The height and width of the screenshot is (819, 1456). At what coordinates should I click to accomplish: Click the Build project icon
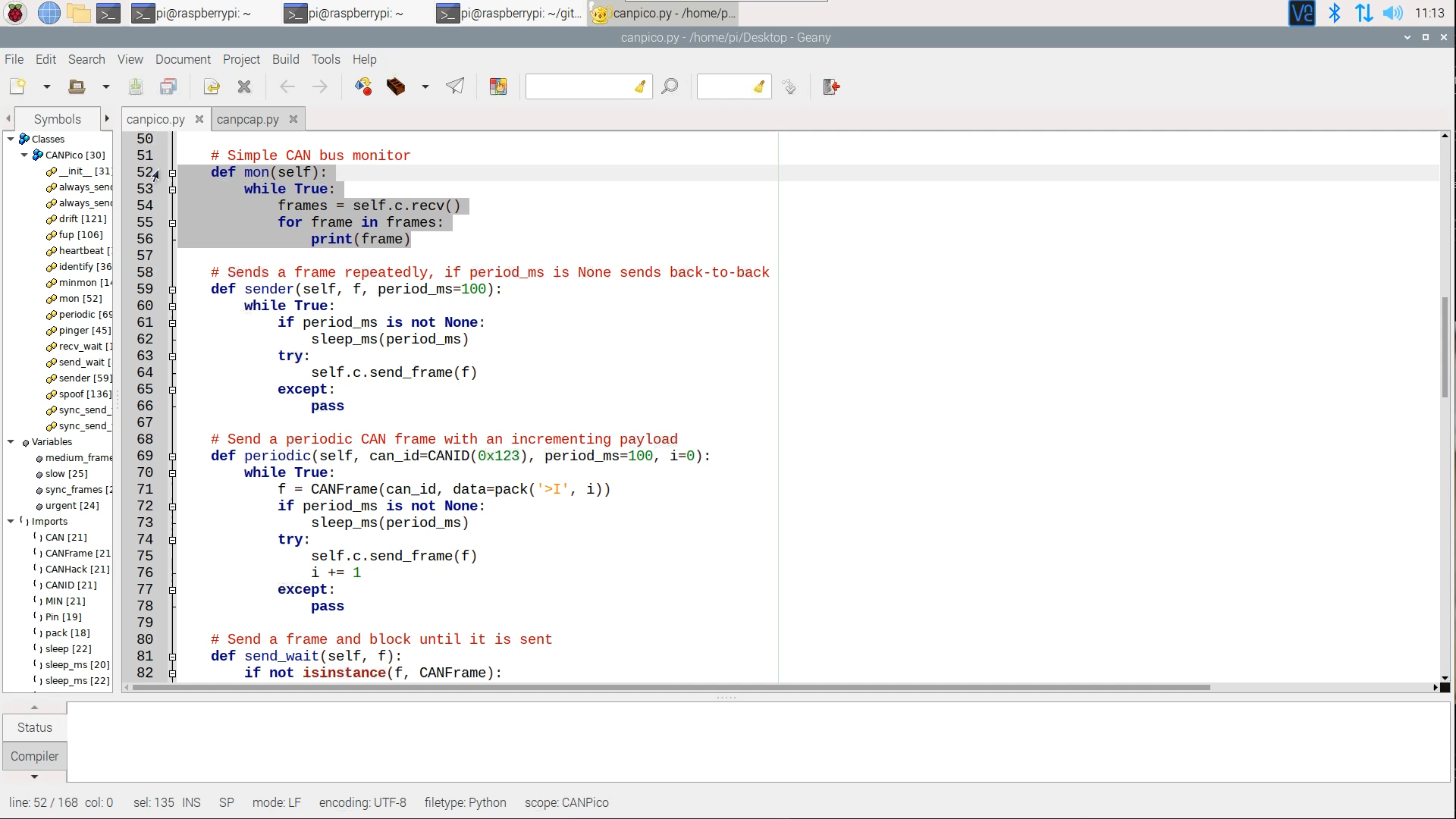tap(396, 87)
